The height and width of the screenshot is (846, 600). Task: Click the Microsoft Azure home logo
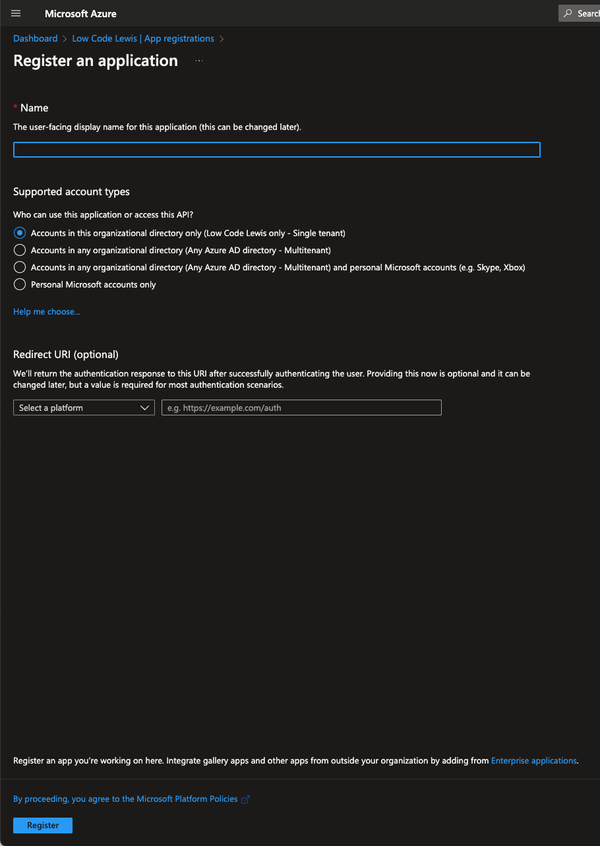pos(83,13)
